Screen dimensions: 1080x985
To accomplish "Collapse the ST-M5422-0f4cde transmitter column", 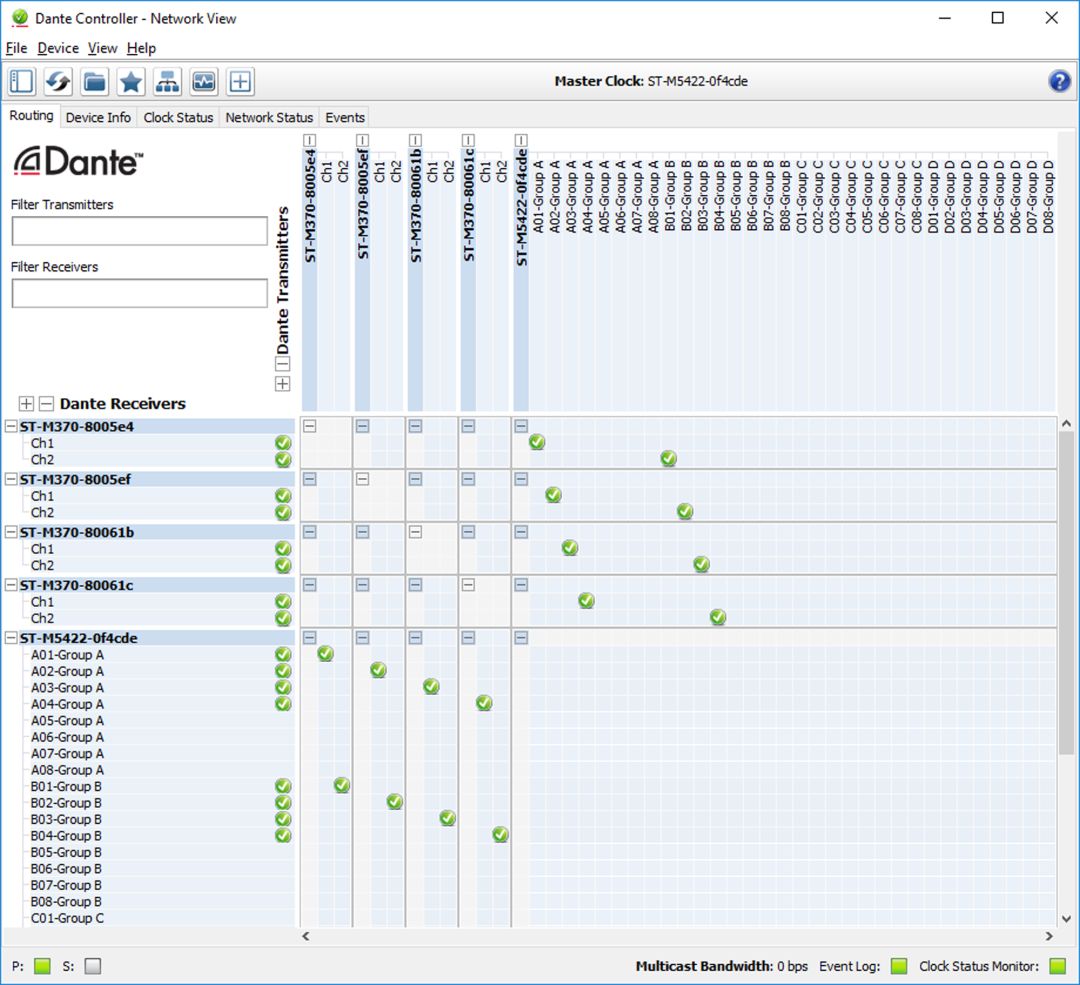I will (x=521, y=140).
